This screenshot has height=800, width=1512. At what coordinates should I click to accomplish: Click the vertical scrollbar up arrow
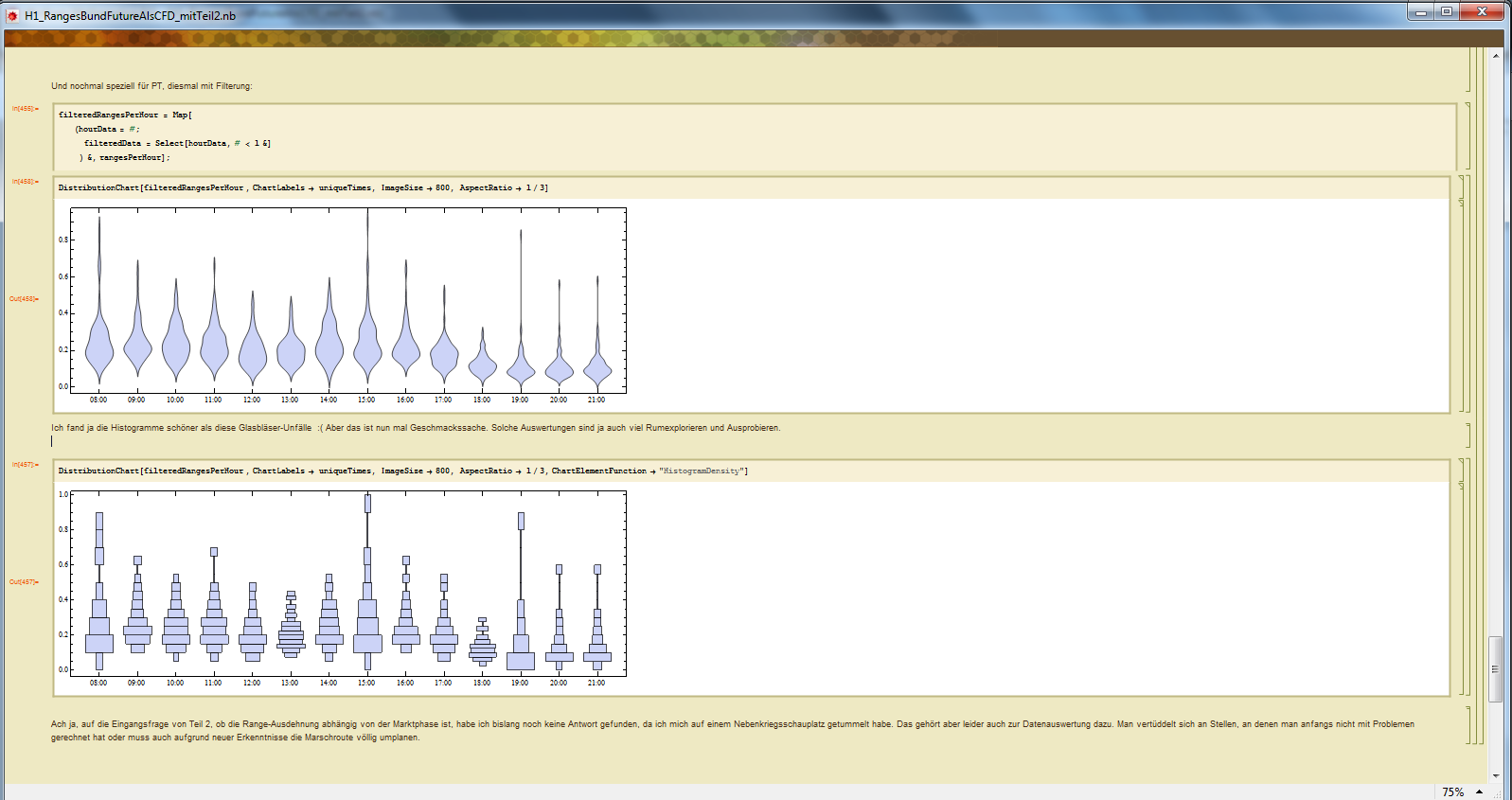click(1496, 56)
